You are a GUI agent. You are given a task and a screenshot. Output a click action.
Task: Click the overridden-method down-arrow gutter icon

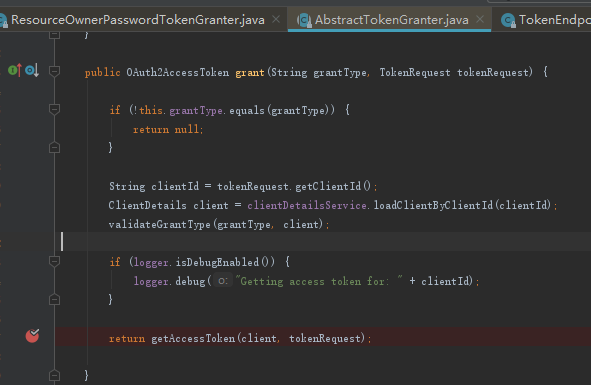(32, 70)
